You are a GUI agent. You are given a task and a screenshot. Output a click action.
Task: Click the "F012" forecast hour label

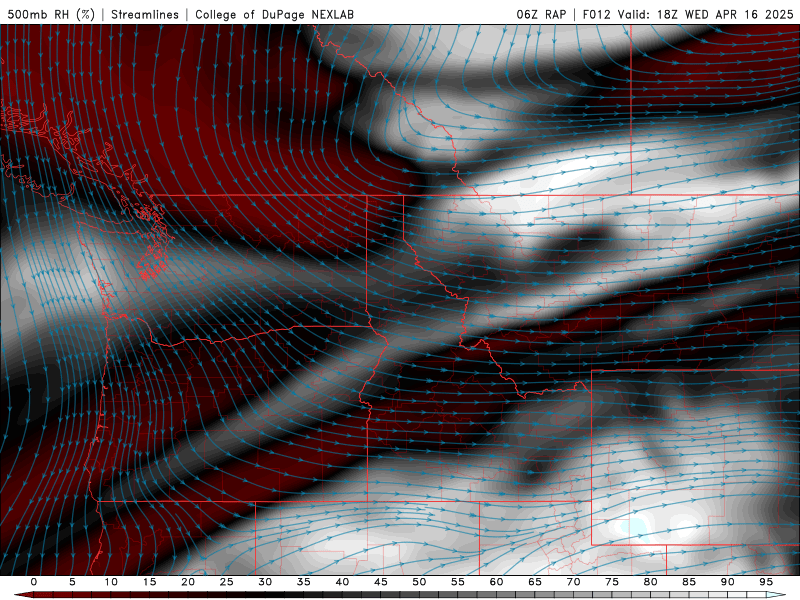(596, 14)
